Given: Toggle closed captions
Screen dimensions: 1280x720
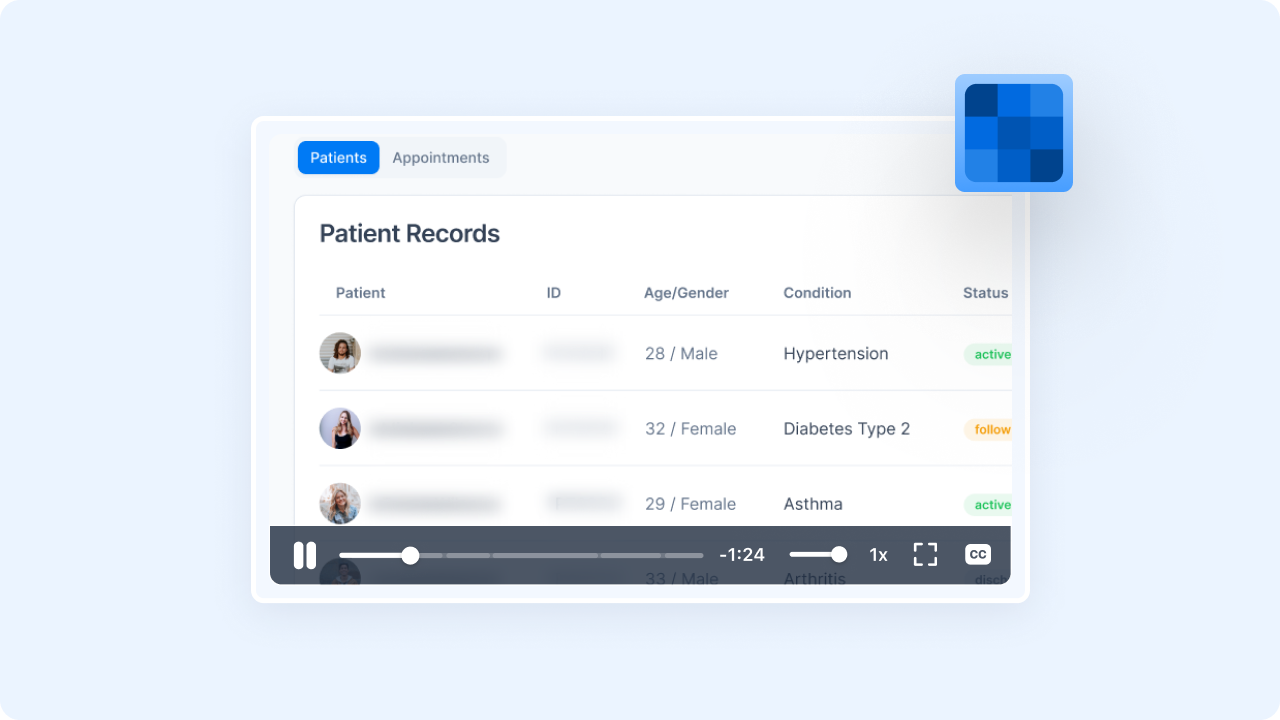Looking at the screenshot, I should click(977, 555).
